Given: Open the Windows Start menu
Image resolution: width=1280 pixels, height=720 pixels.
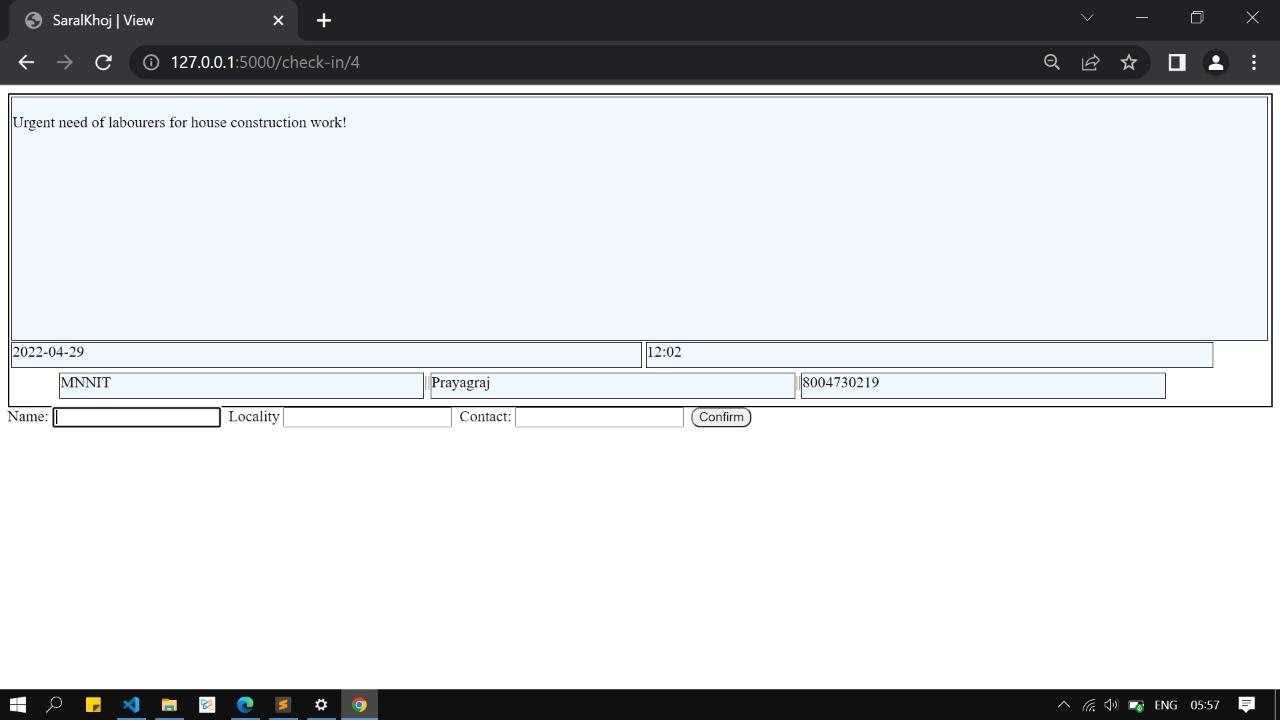Looking at the screenshot, I should 17,705.
